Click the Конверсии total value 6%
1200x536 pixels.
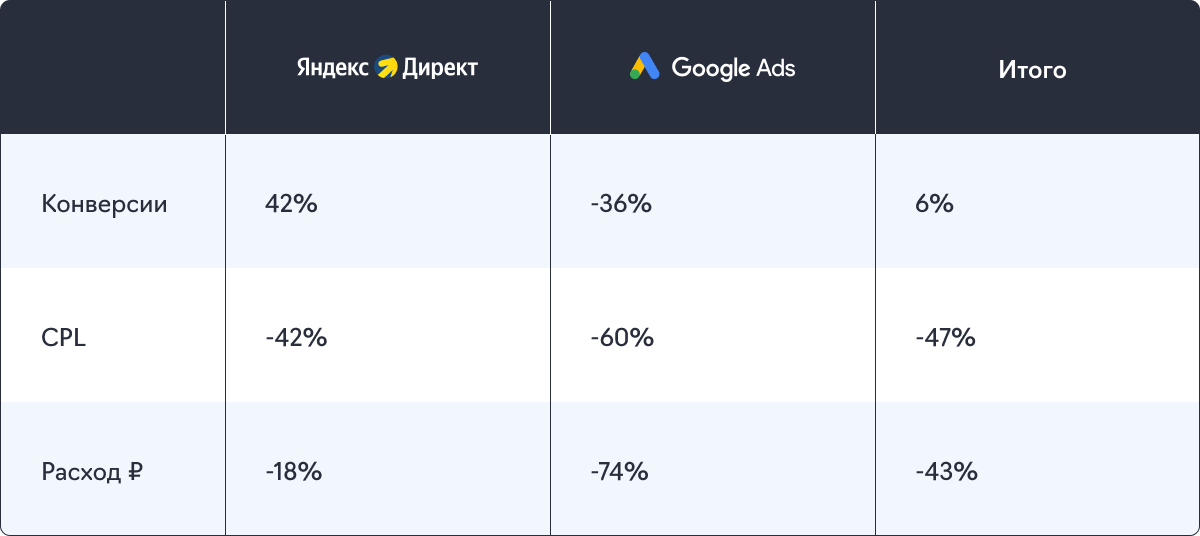(x=934, y=204)
